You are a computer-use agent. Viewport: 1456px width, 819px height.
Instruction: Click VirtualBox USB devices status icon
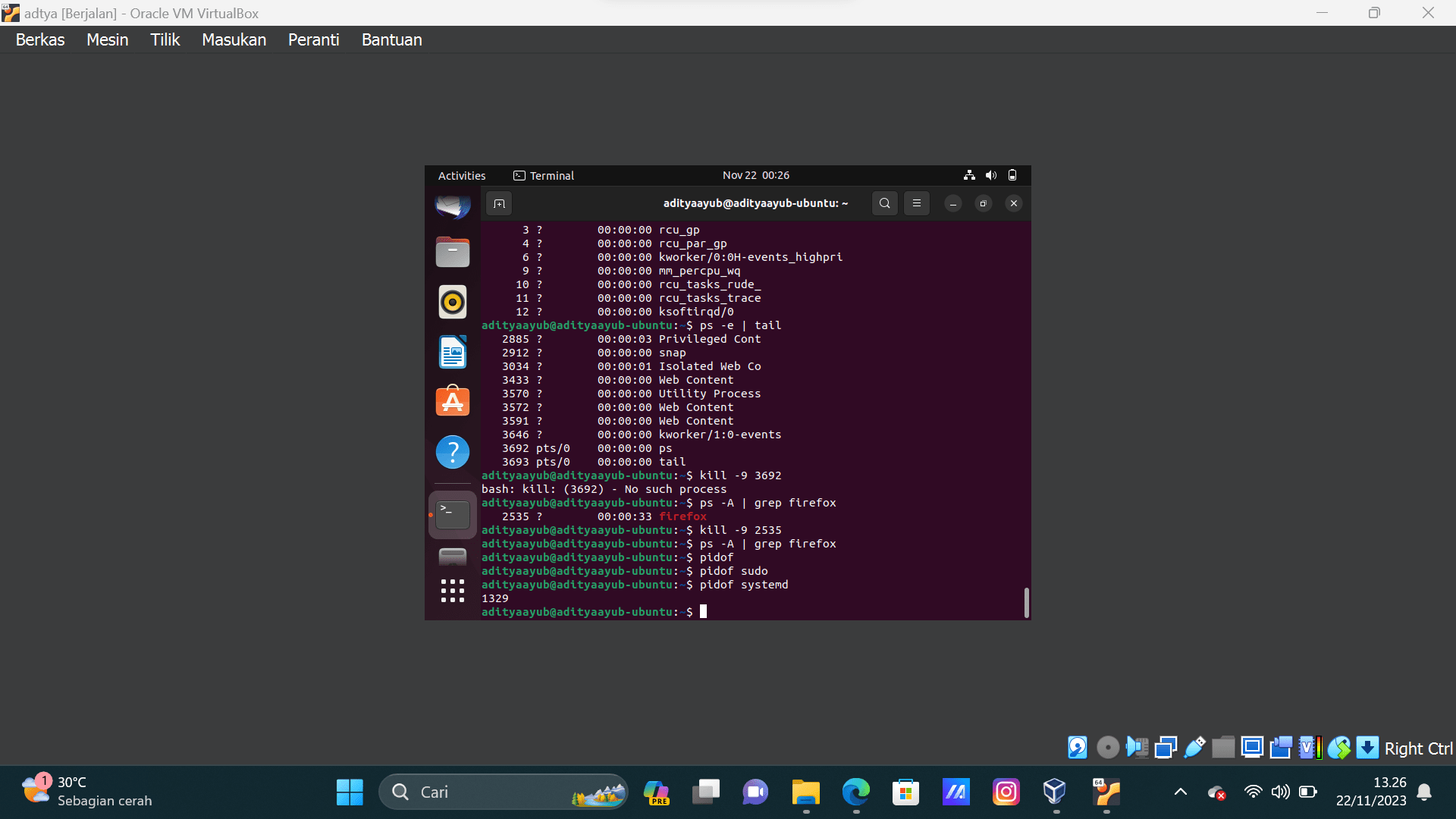[x=1194, y=748]
